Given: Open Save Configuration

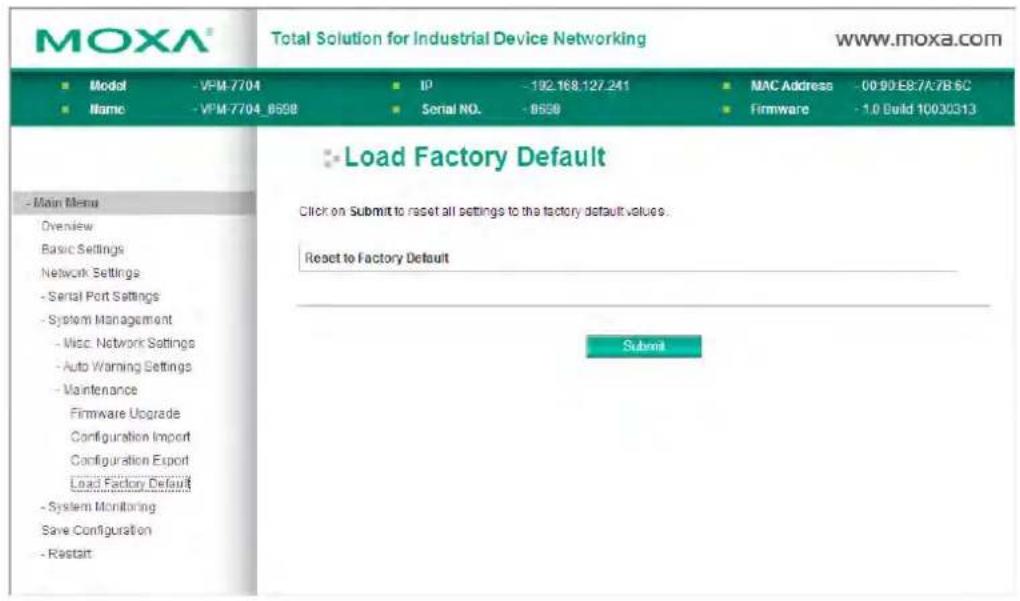Looking at the screenshot, I should (x=96, y=530).
